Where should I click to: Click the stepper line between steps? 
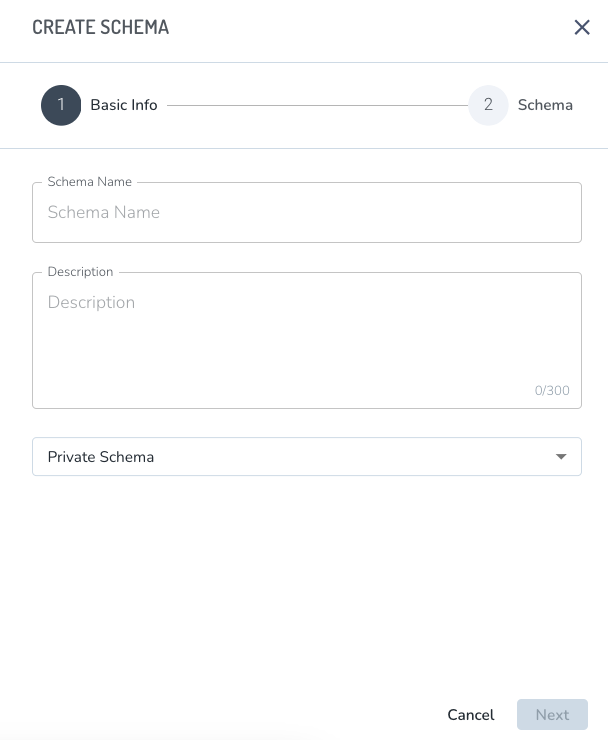pyautogui.click(x=317, y=105)
